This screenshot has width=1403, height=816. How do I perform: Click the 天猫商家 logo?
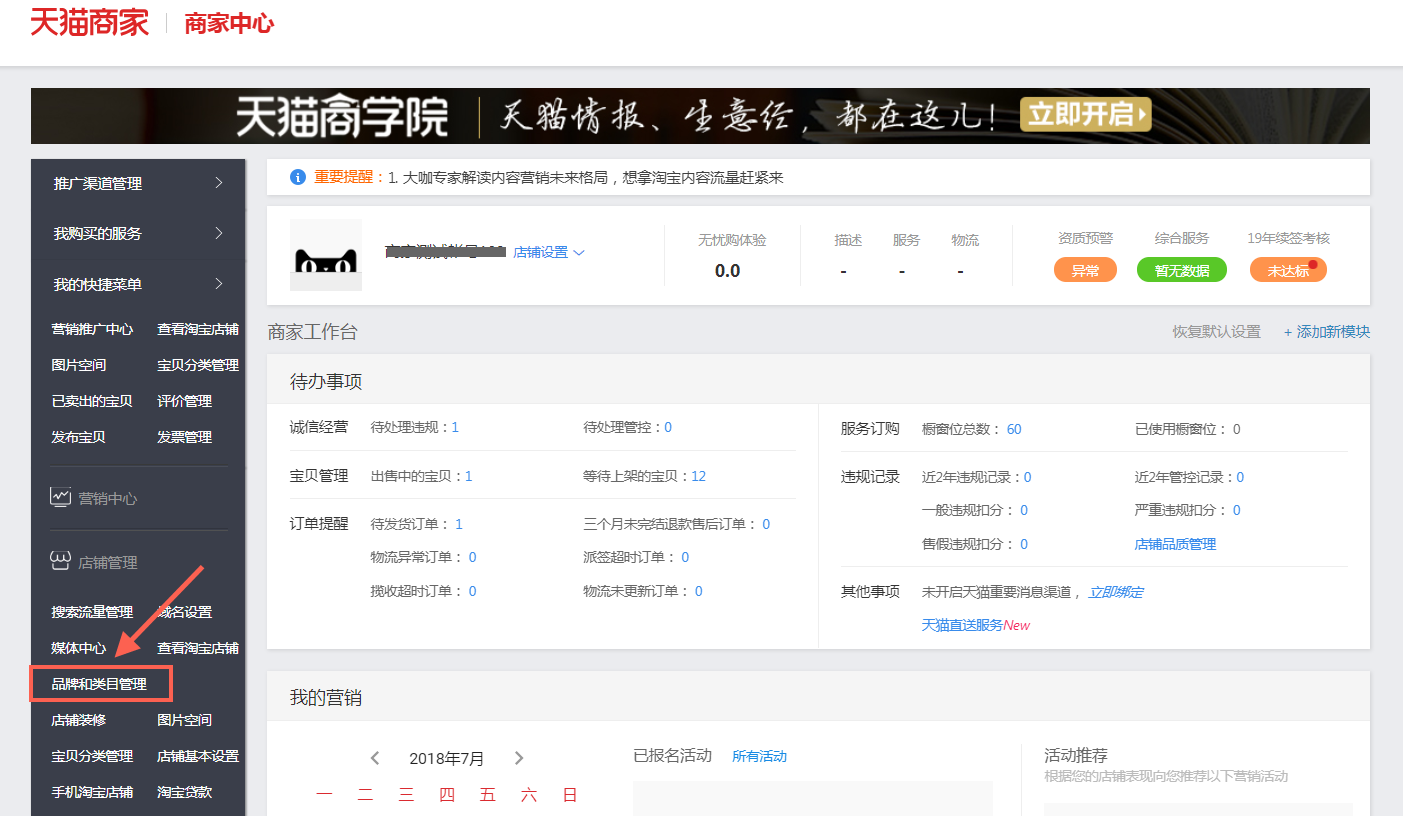(90, 22)
